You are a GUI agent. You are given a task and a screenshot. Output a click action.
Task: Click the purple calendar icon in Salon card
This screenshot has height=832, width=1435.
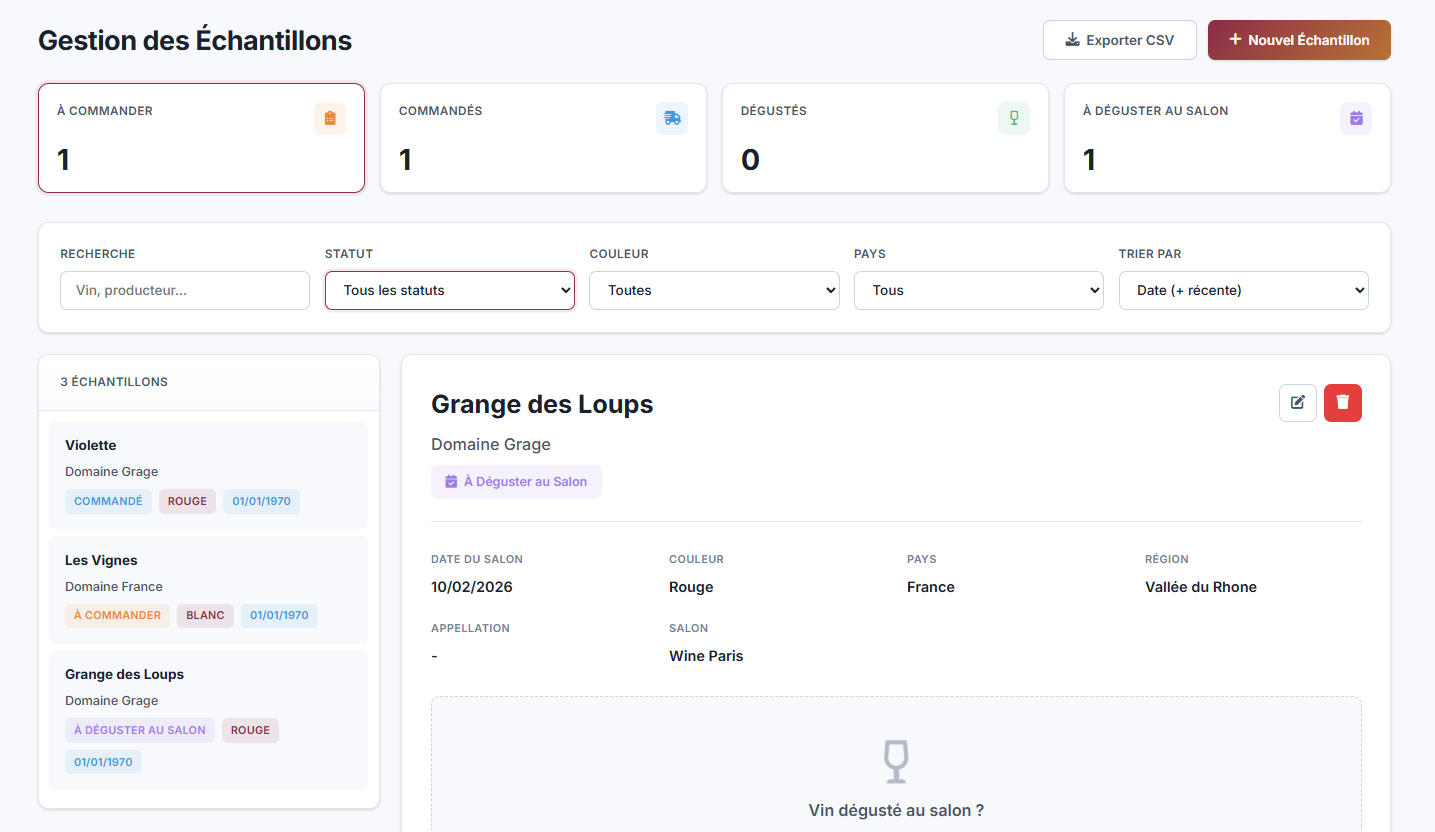pyautogui.click(x=1356, y=118)
